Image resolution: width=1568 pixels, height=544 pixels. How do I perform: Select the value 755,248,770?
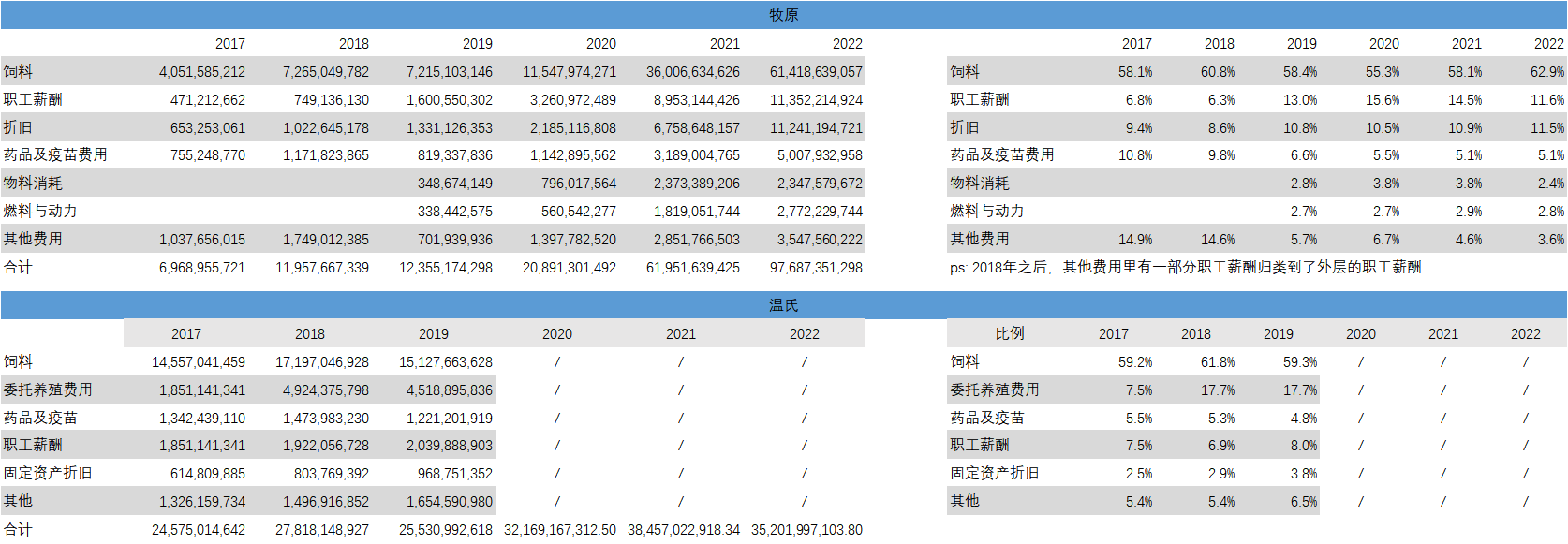tap(208, 155)
